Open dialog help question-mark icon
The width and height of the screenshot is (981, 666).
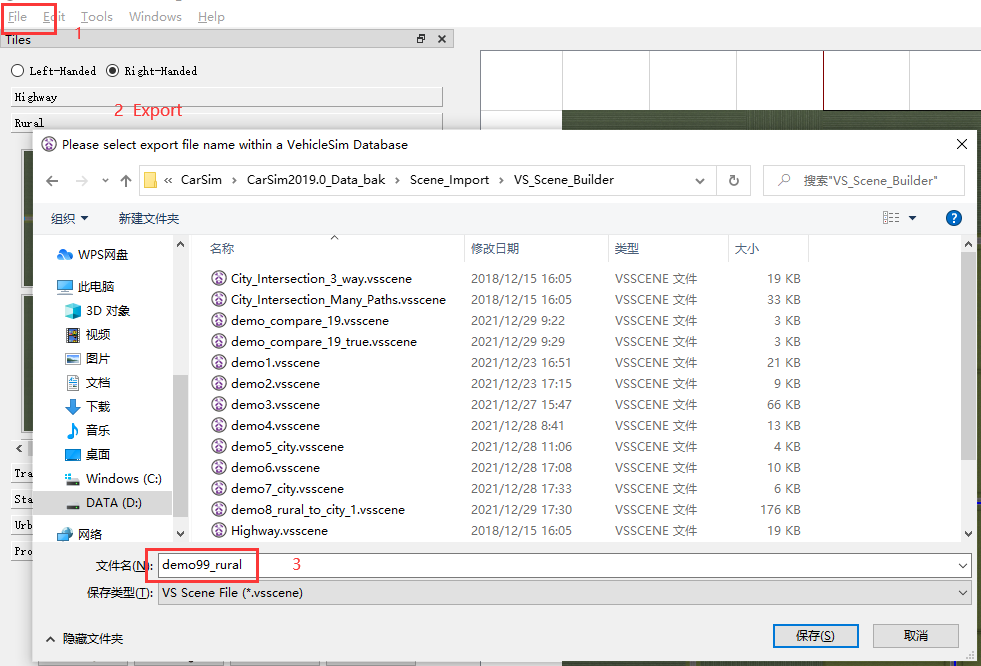click(953, 218)
